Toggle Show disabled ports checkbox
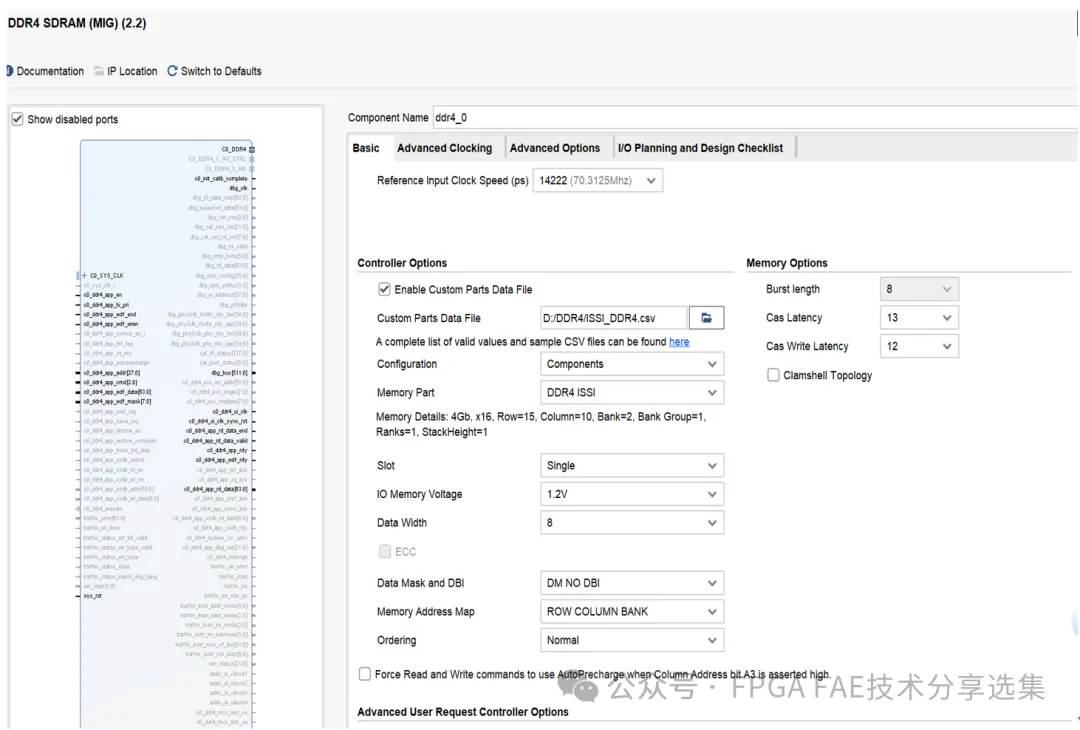 (17, 119)
